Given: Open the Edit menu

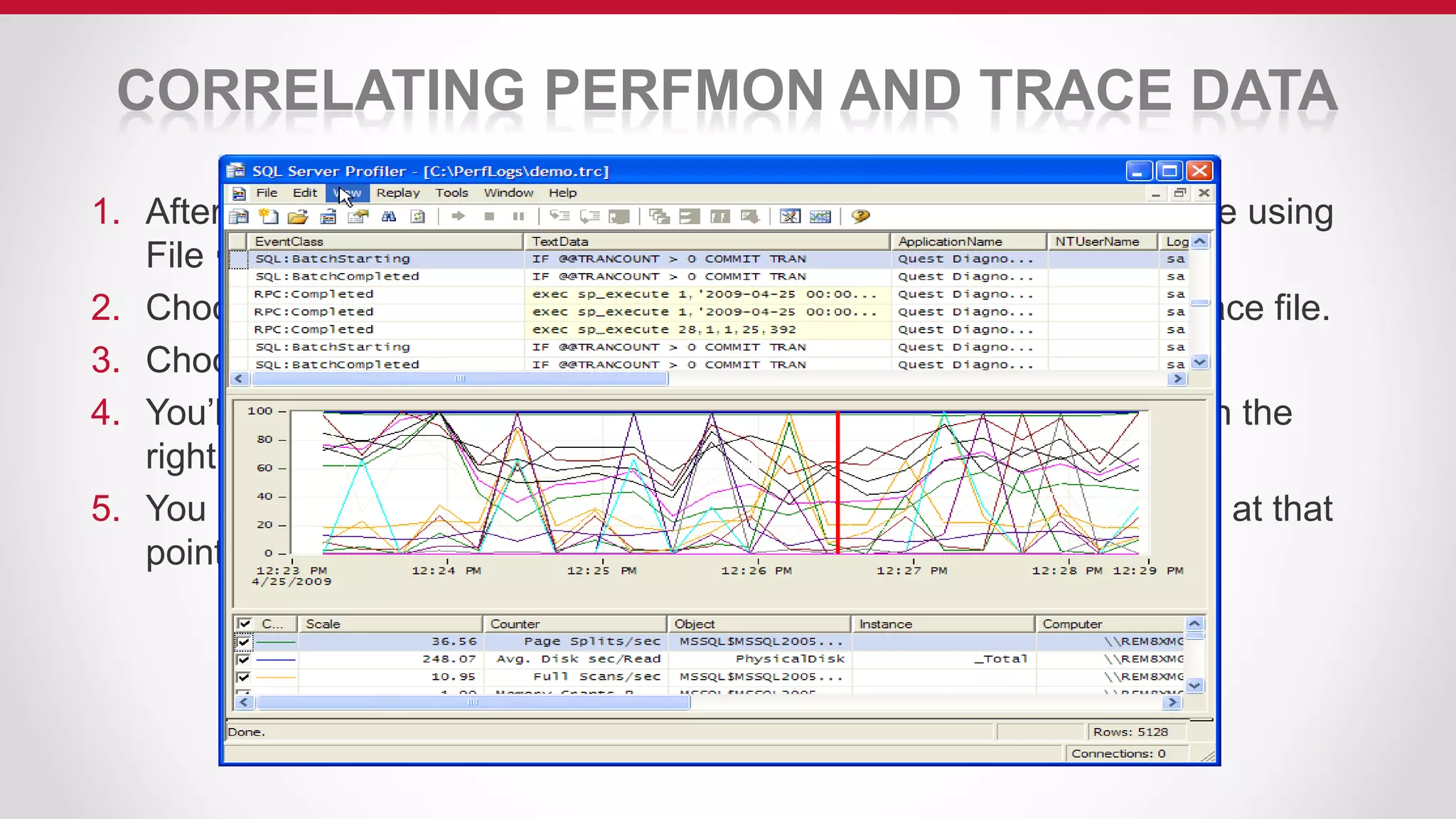Looking at the screenshot, I should (x=305, y=193).
